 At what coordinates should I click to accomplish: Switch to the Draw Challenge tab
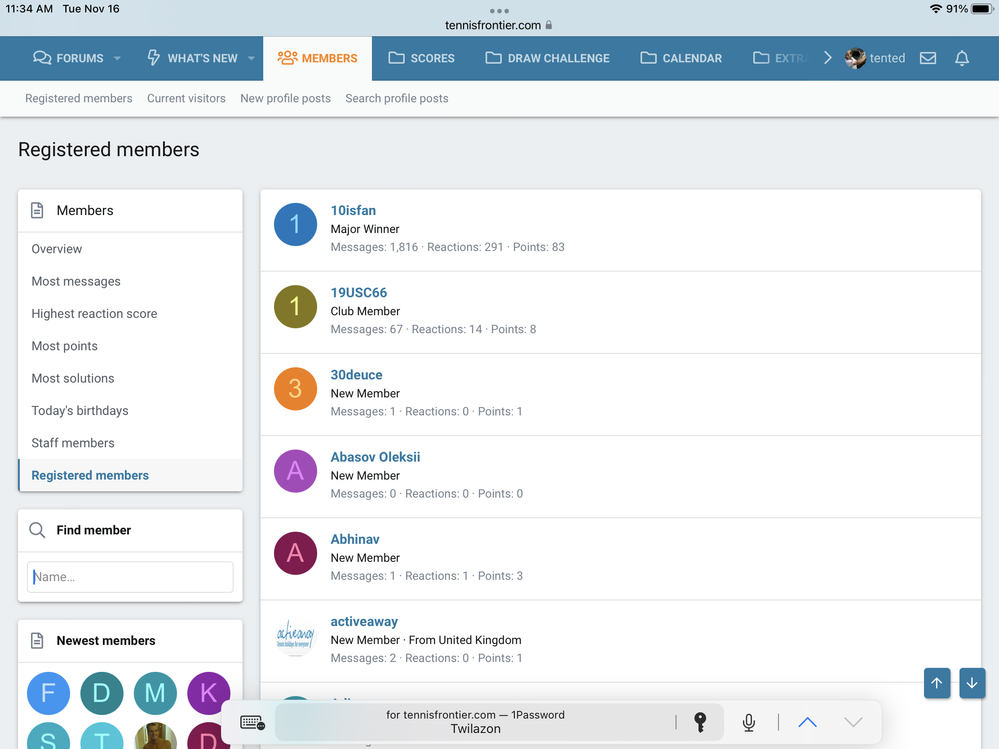tap(547, 58)
